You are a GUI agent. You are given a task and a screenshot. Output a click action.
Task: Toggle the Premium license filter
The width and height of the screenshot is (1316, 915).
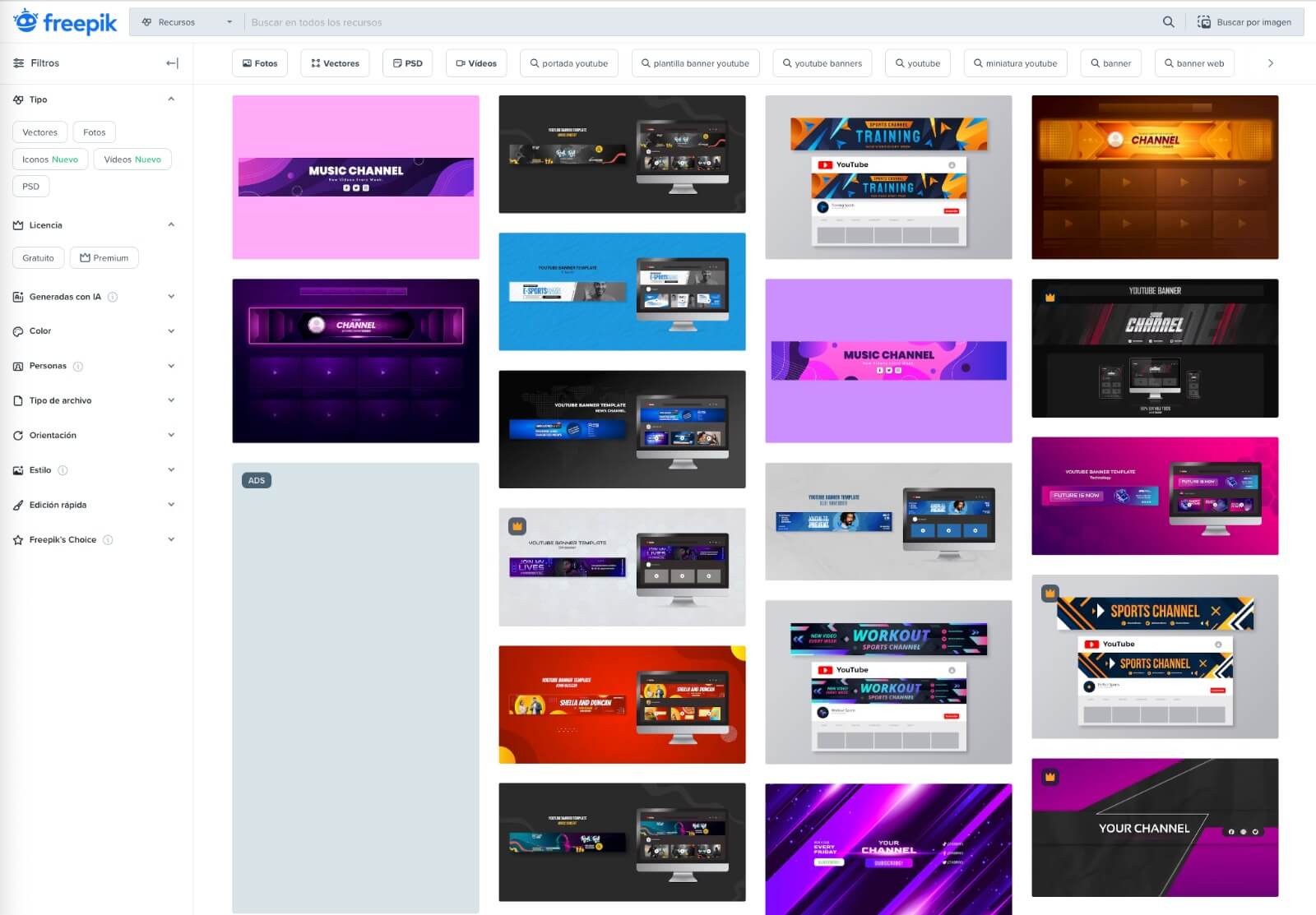(x=104, y=257)
